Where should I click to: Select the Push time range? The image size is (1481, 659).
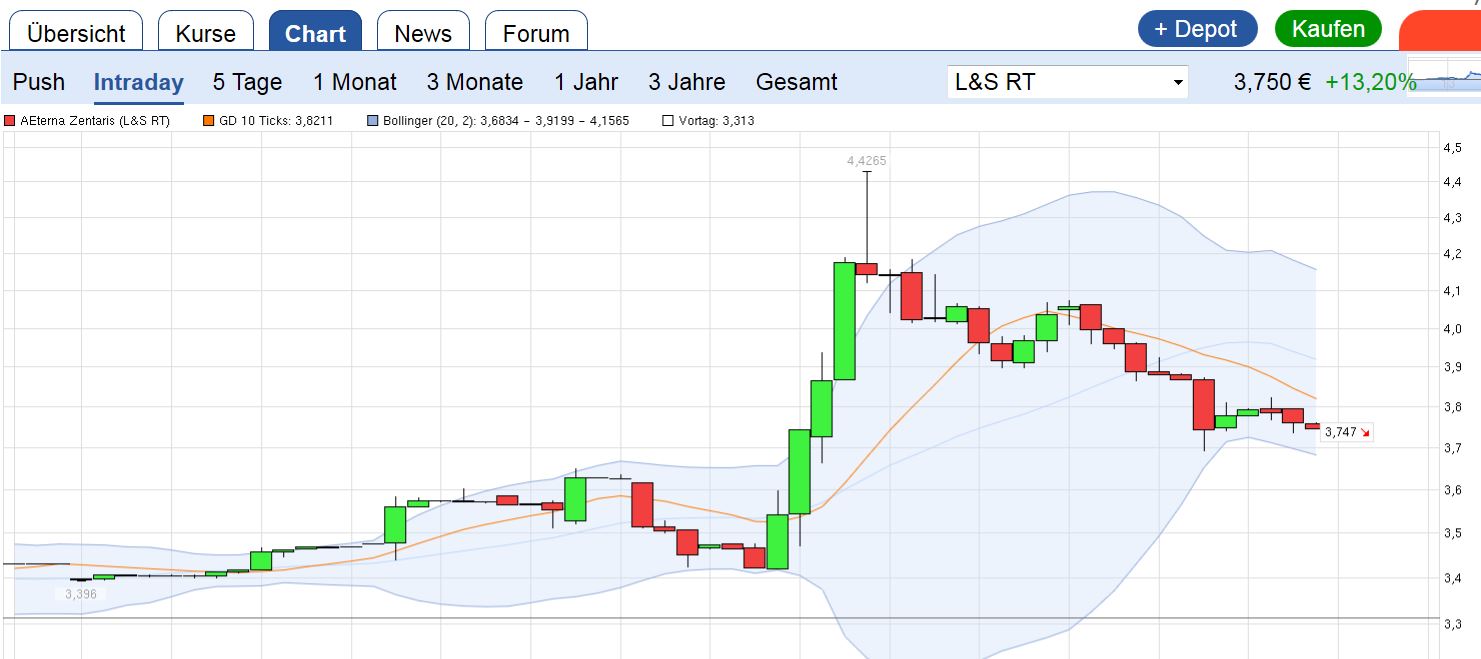point(39,82)
